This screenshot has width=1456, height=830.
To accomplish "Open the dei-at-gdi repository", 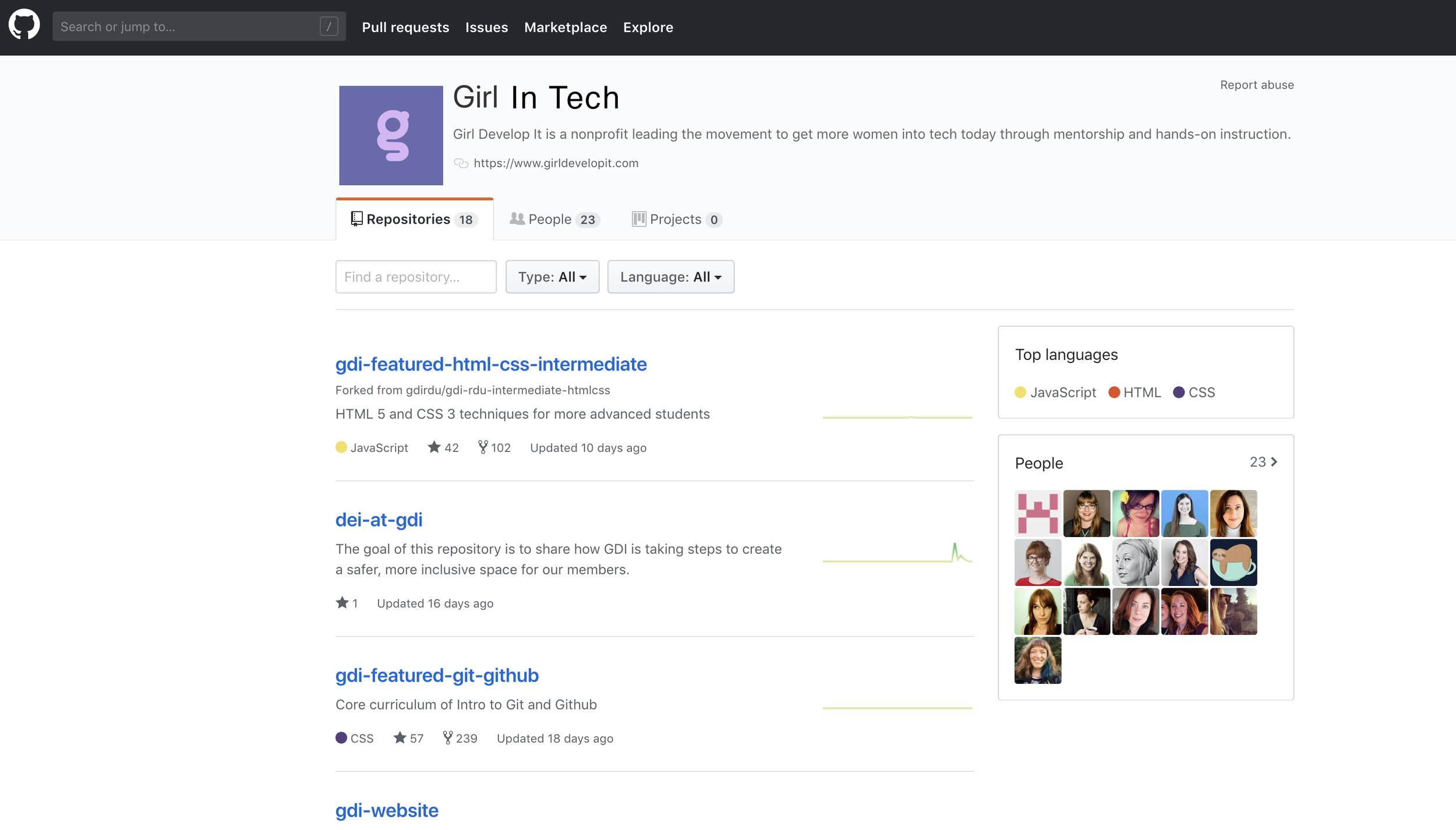I will [x=379, y=520].
